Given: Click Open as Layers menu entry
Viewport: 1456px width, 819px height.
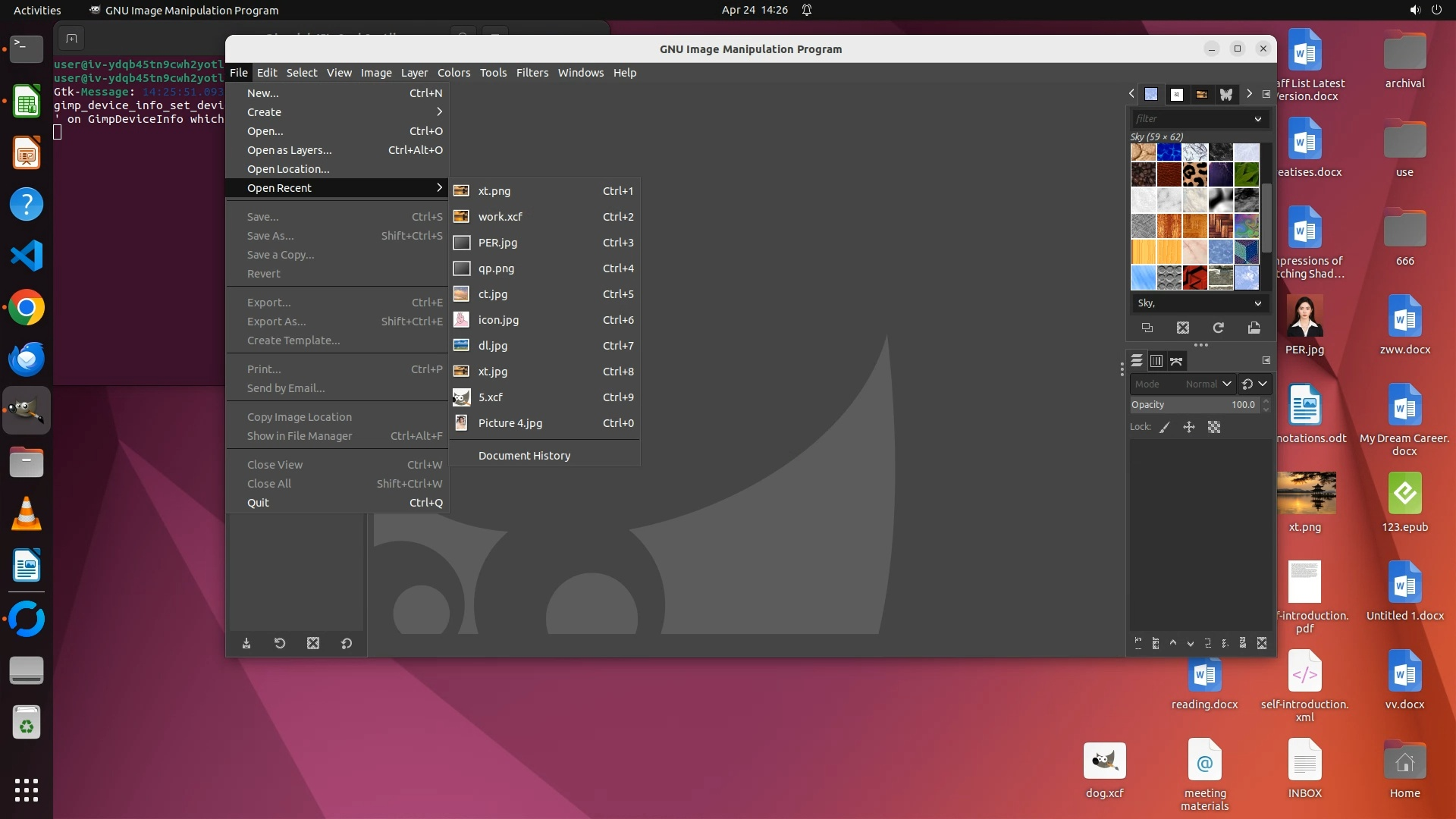Looking at the screenshot, I should [x=289, y=150].
